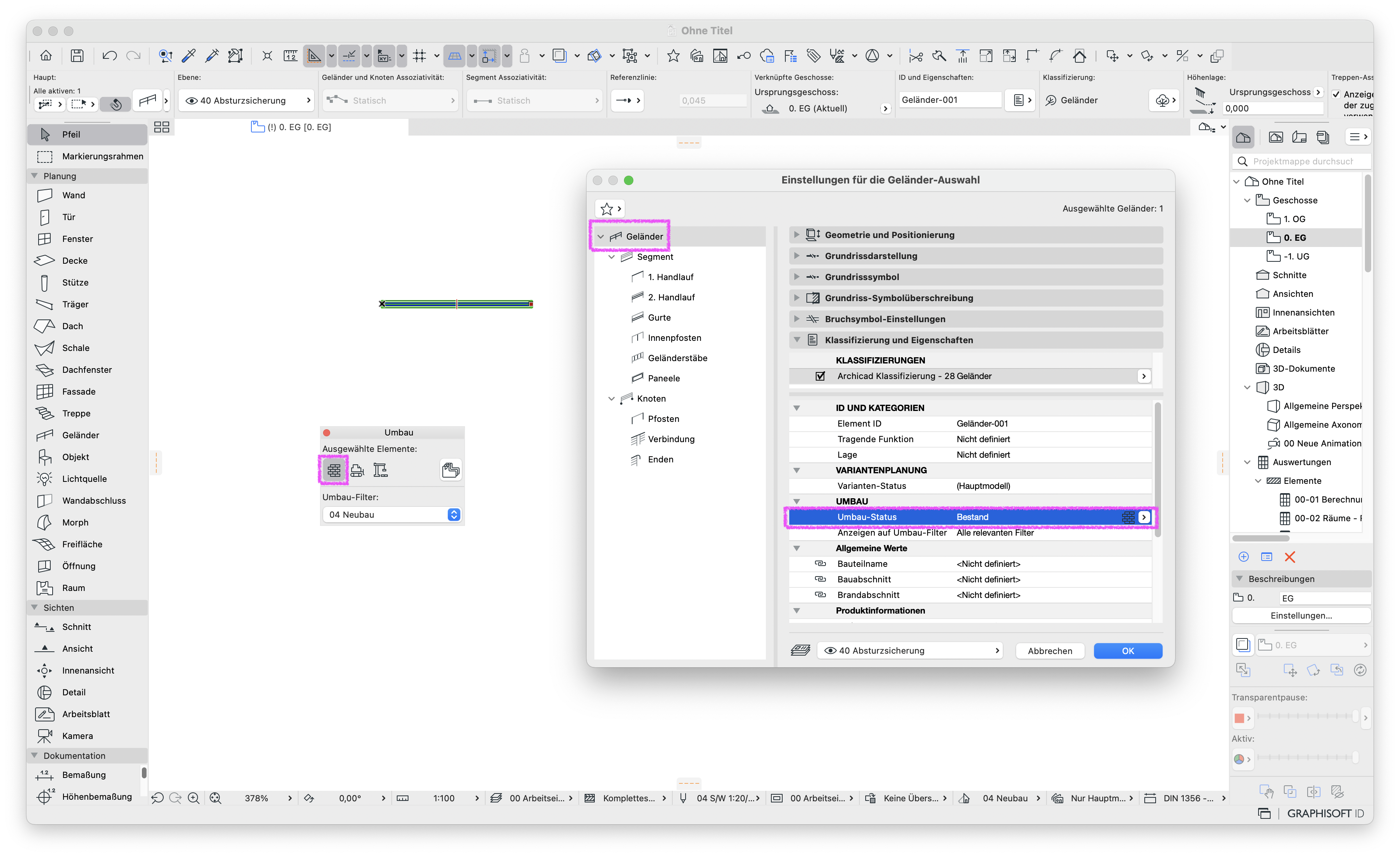Open favorites star button in Geländer dialog

pos(610,209)
